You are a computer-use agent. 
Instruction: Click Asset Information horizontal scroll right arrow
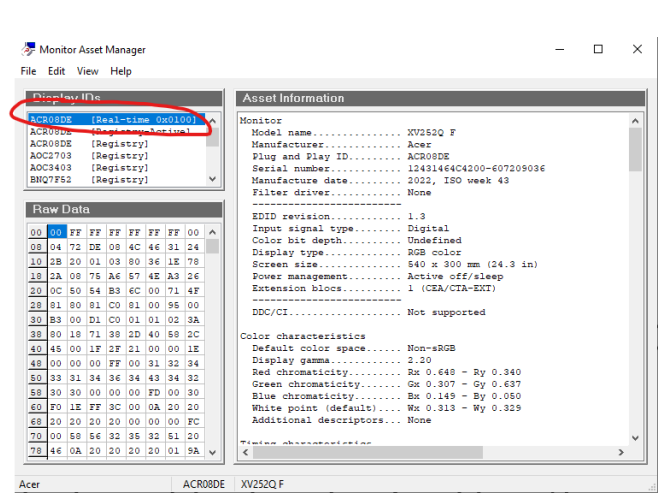(x=621, y=452)
